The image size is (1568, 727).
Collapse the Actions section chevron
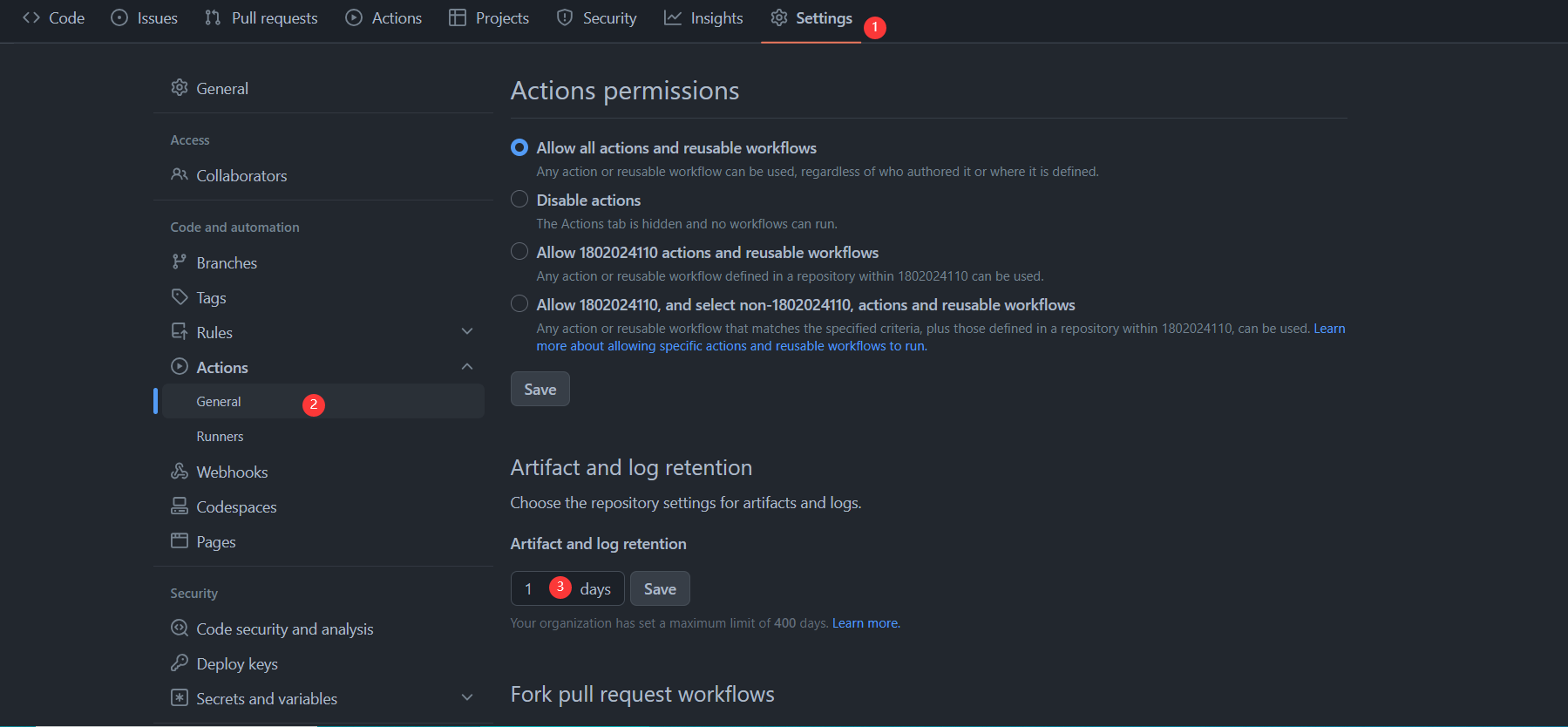click(467, 367)
